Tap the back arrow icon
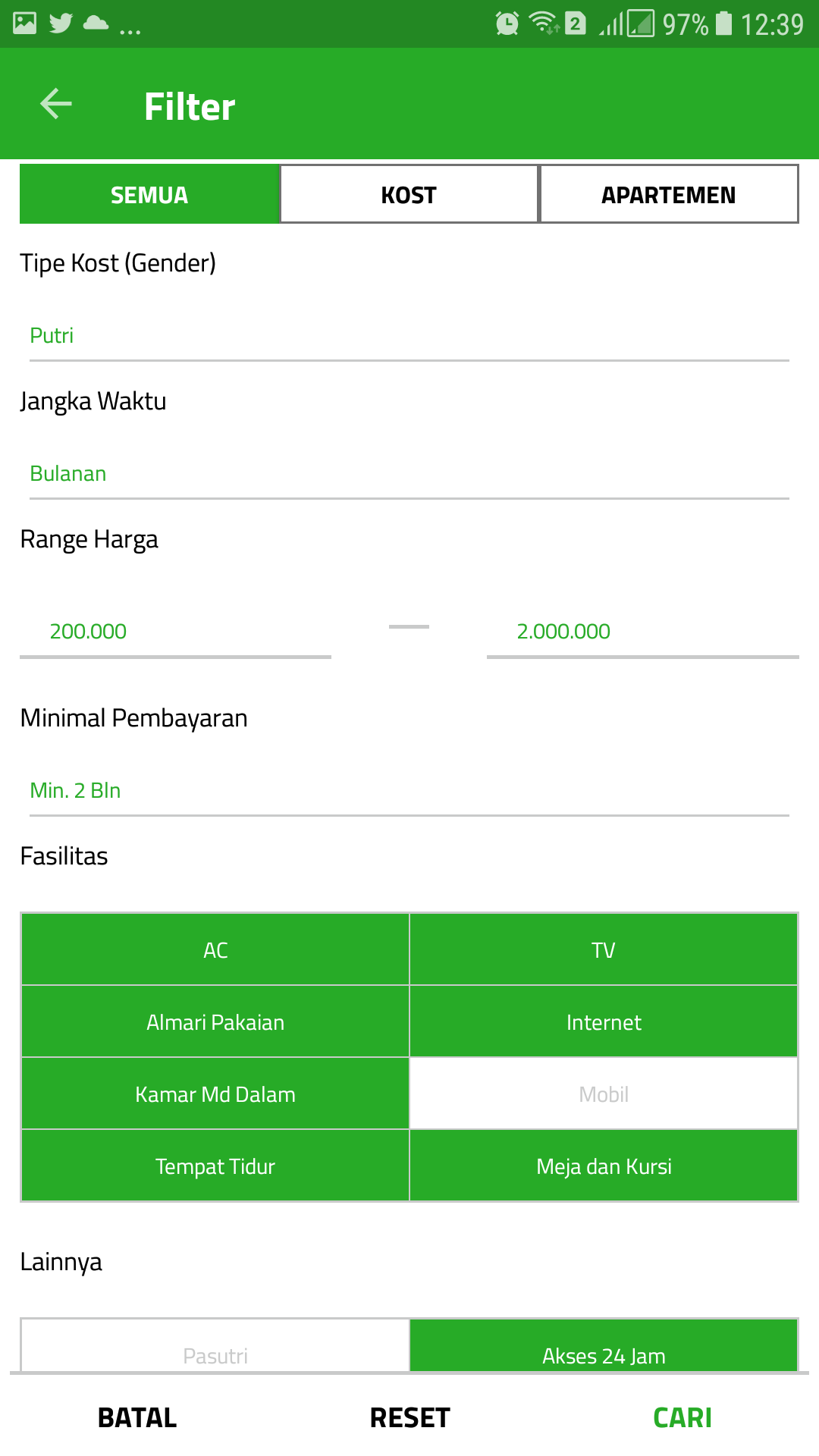 [x=56, y=104]
